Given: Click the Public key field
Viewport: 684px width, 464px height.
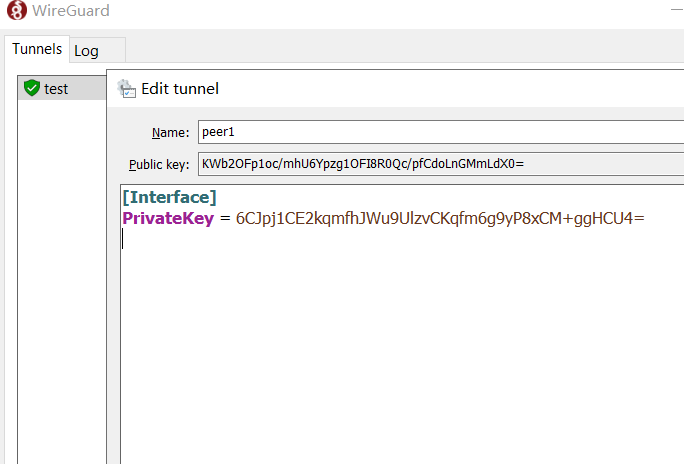Looking at the screenshot, I should tap(441, 164).
